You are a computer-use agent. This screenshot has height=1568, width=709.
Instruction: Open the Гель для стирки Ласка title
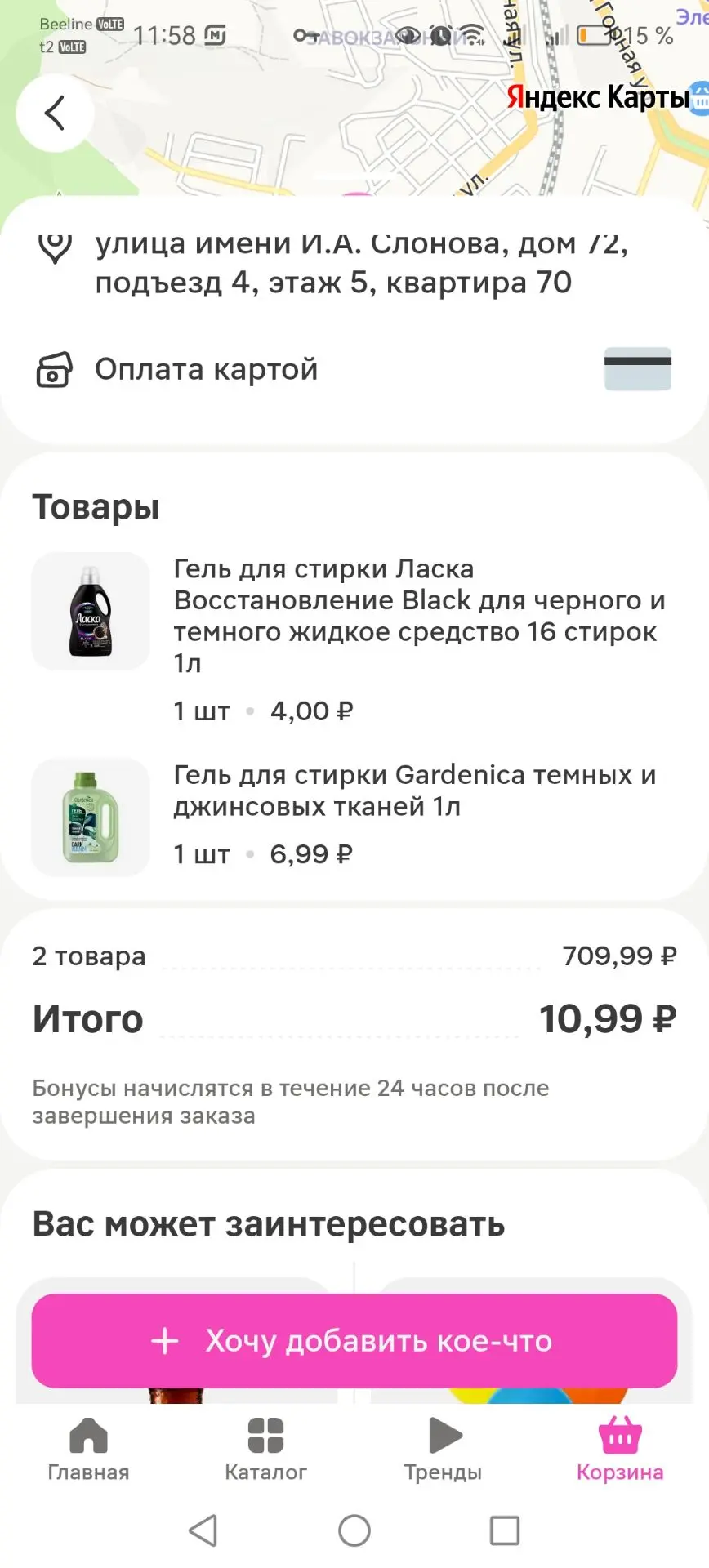click(x=420, y=616)
